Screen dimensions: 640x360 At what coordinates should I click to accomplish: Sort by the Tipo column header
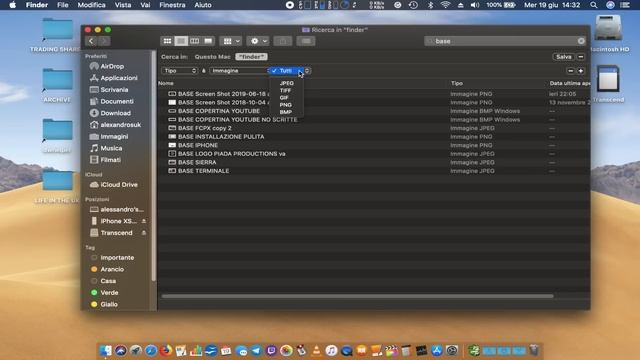pyautogui.click(x=457, y=83)
